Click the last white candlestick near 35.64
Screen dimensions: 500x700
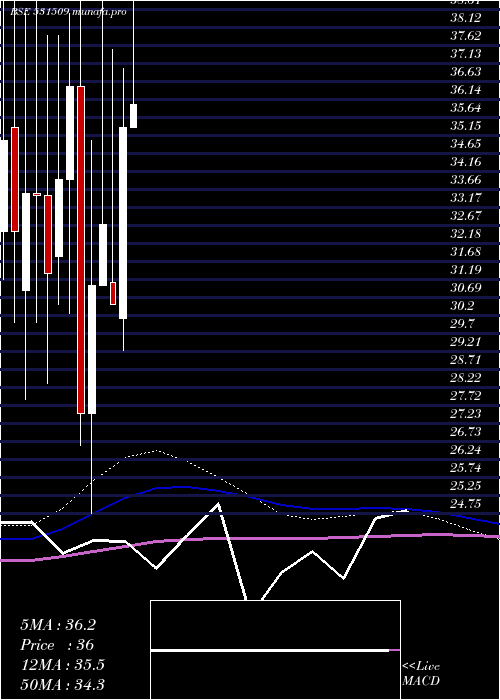tap(133, 116)
